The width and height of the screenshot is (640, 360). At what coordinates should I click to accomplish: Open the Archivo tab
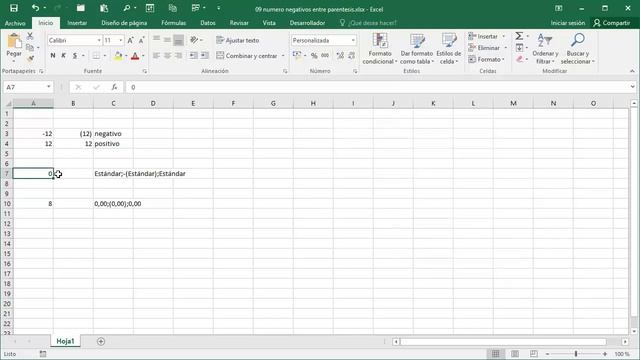click(x=15, y=23)
